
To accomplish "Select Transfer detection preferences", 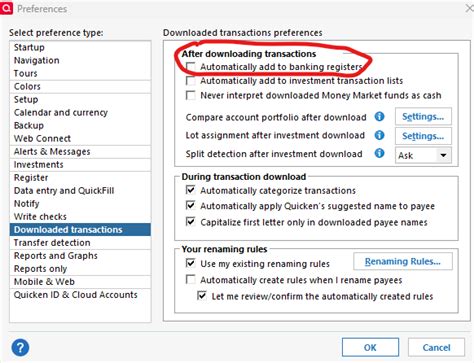I will point(80,242).
